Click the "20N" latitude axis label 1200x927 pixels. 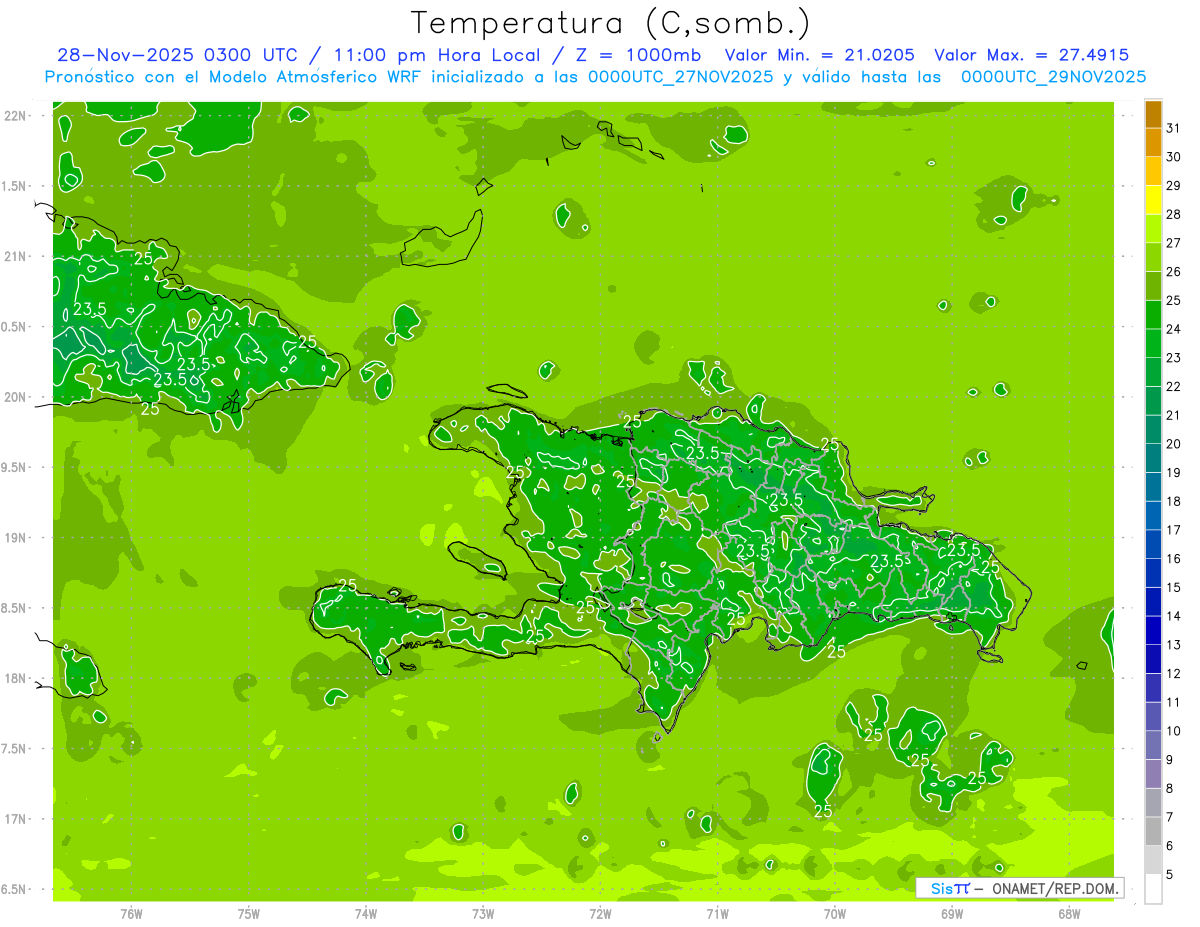[x=16, y=397]
